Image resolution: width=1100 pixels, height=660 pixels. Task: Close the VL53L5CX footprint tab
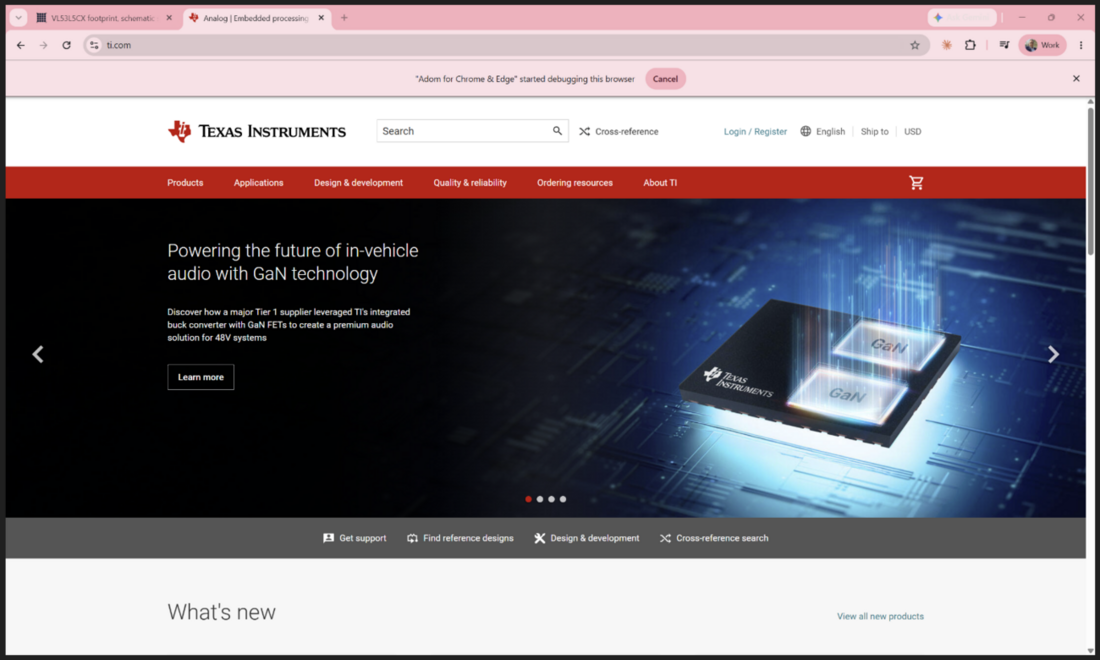tap(169, 18)
